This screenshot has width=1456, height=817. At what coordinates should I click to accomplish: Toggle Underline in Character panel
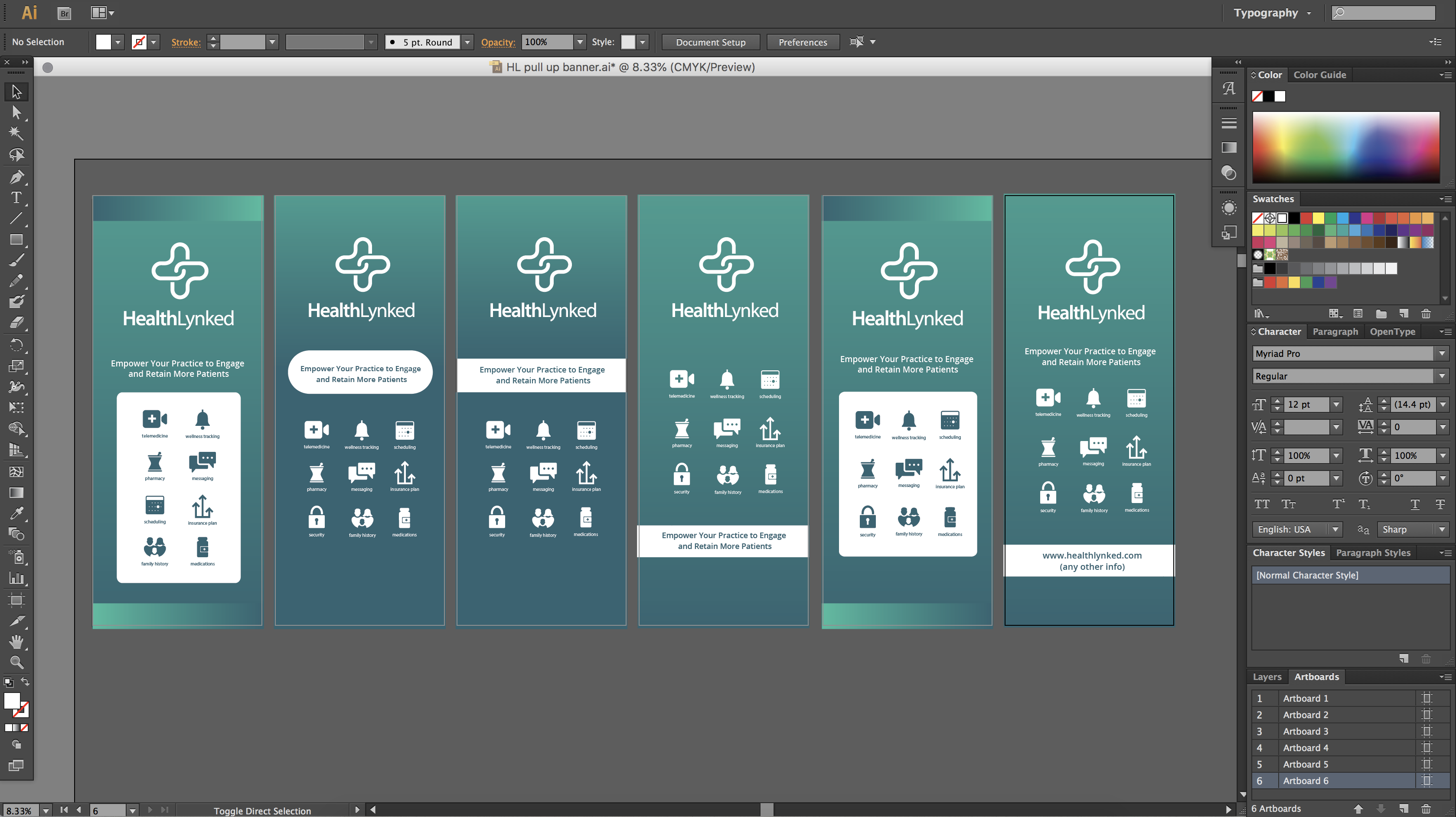click(x=1415, y=504)
